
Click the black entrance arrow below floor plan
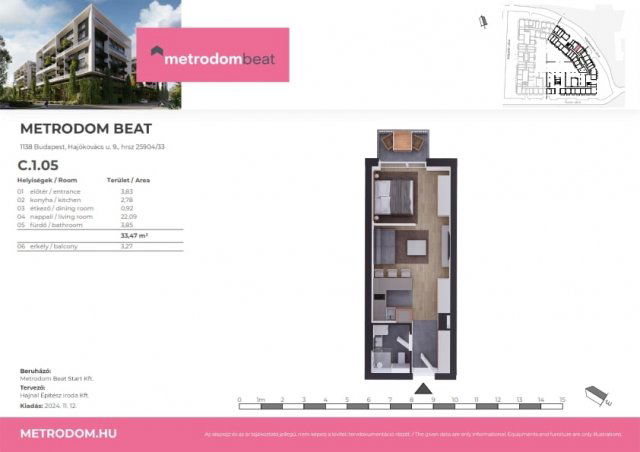(x=421, y=388)
